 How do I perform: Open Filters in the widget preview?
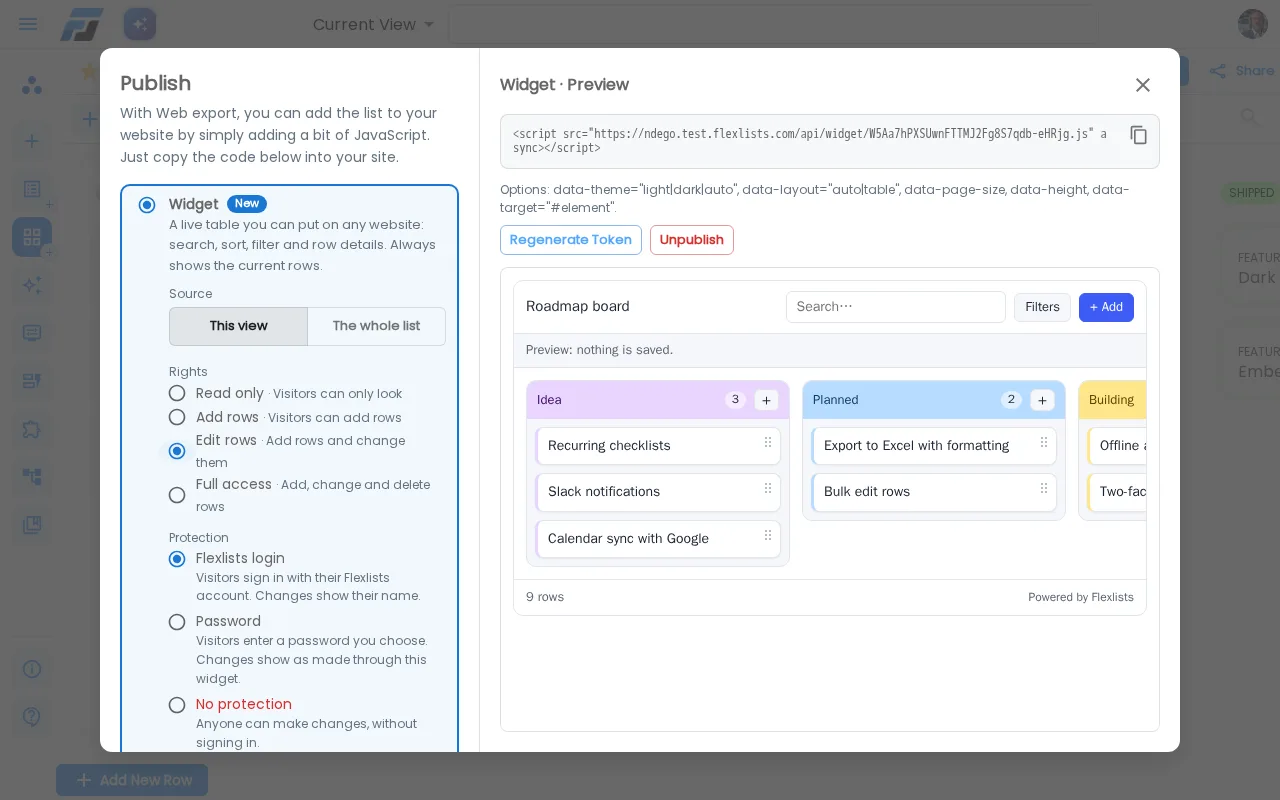tap(1042, 307)
